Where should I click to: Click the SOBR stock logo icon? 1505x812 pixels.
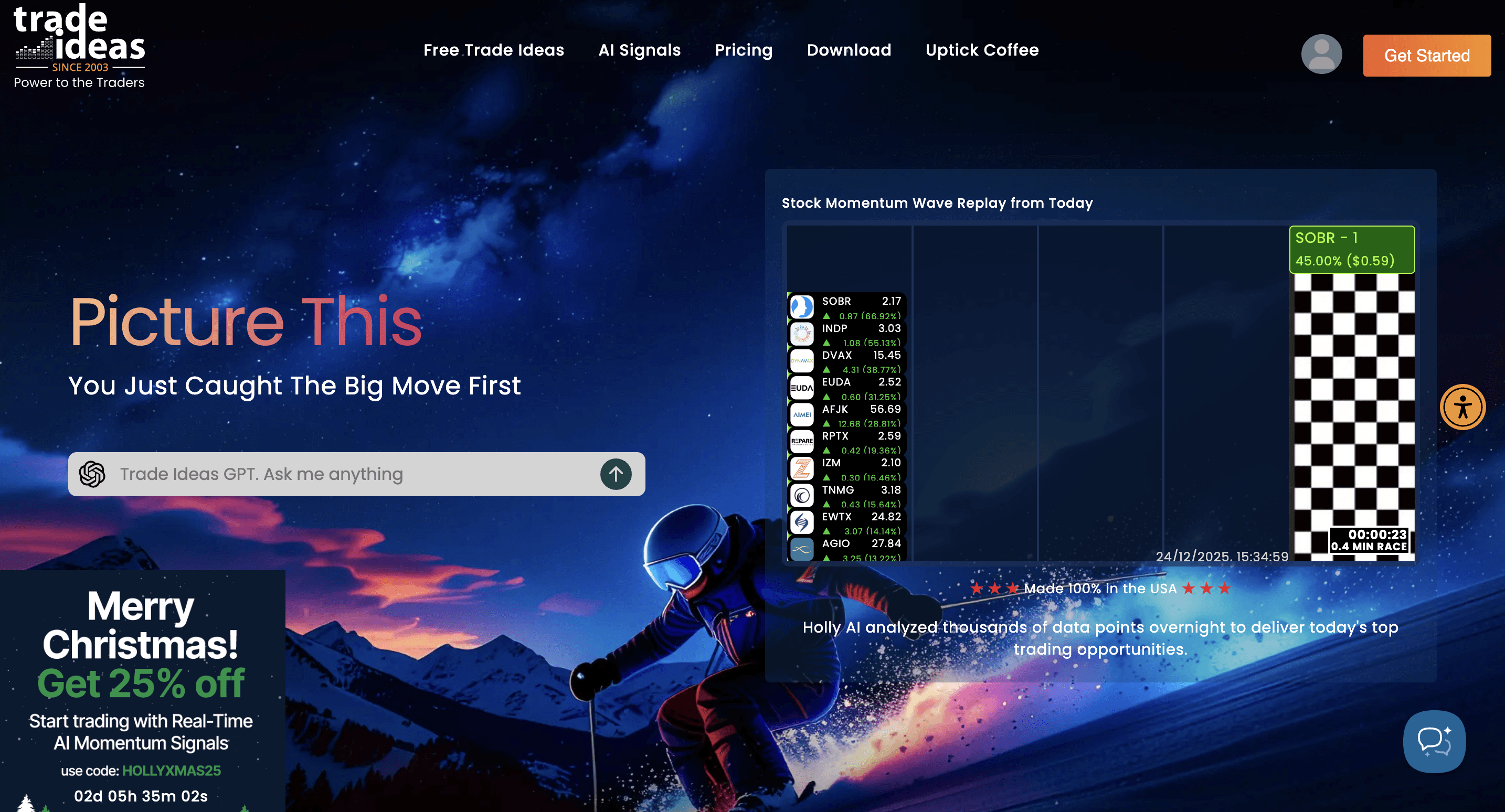tap(802, 307)
